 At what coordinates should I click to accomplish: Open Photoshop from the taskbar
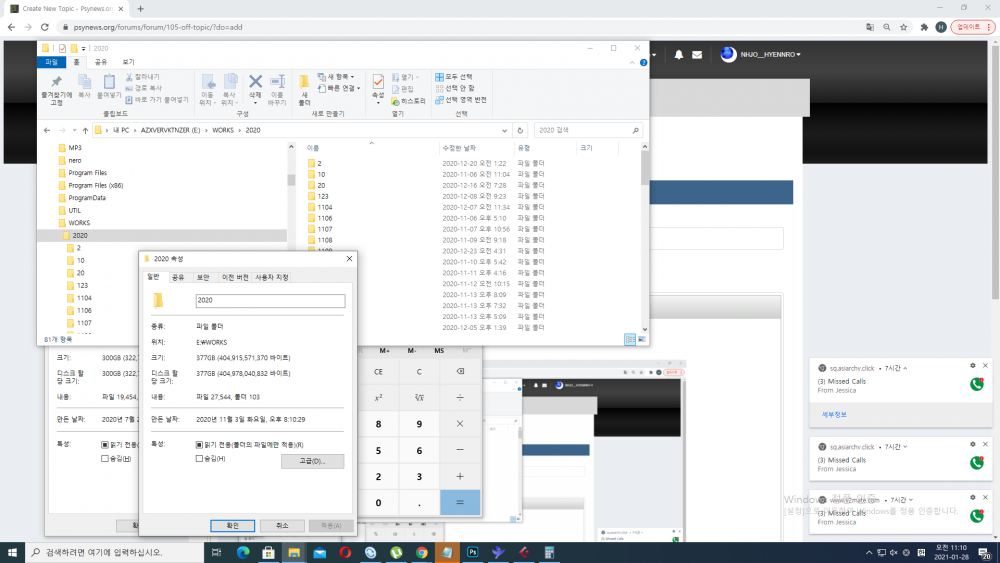471,552
